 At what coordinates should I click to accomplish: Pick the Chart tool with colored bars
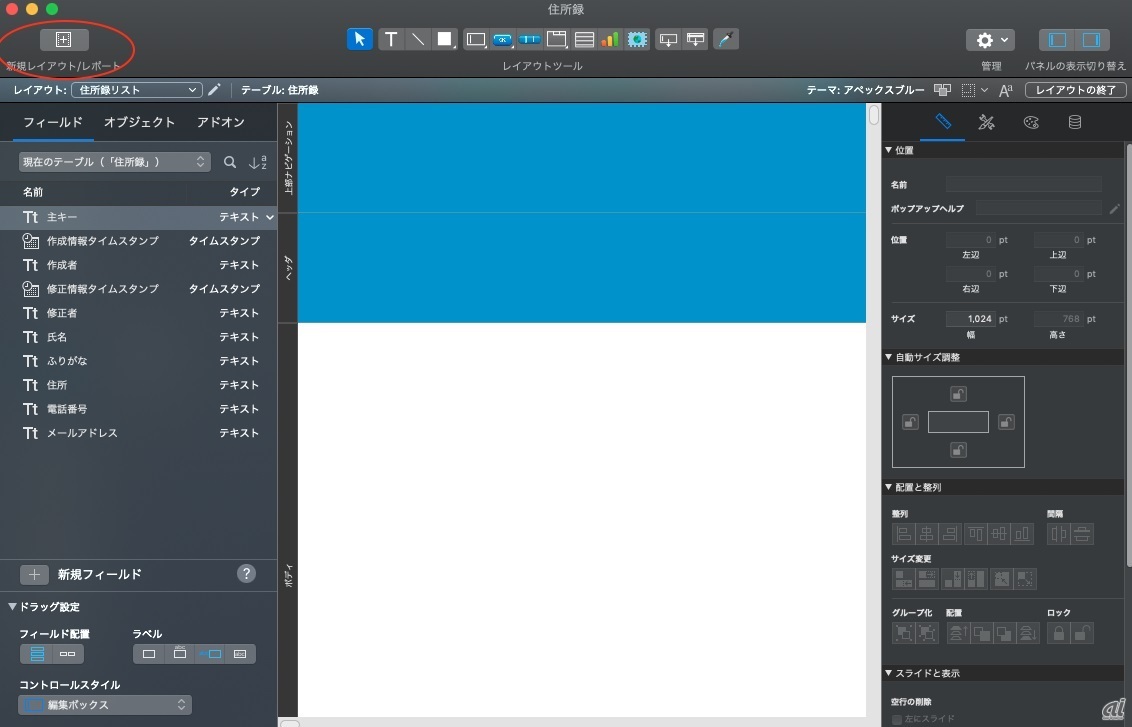[x=610, y=39]
